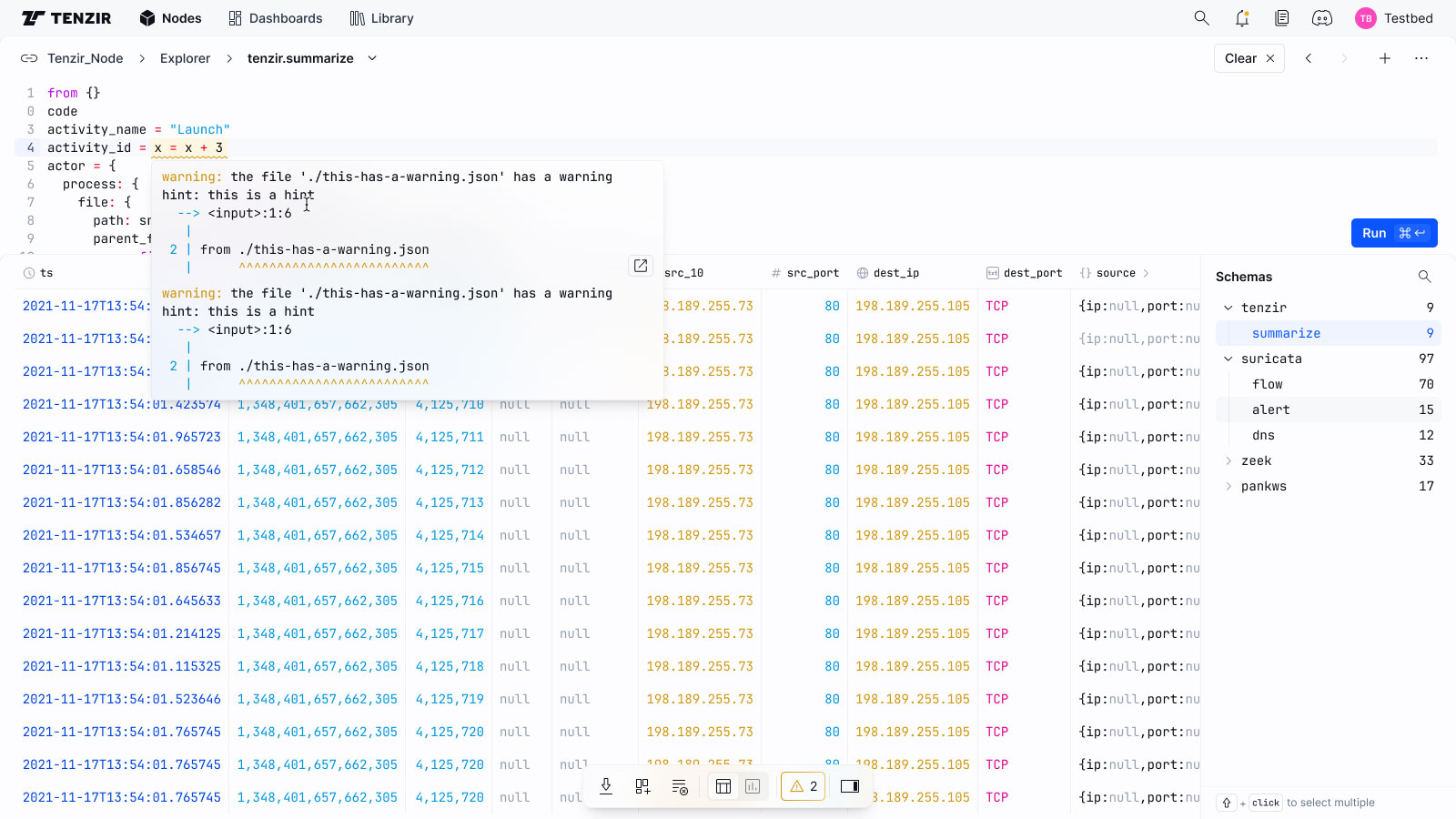
Task: Click the clear-filters list icon
Action: point(679,786)
